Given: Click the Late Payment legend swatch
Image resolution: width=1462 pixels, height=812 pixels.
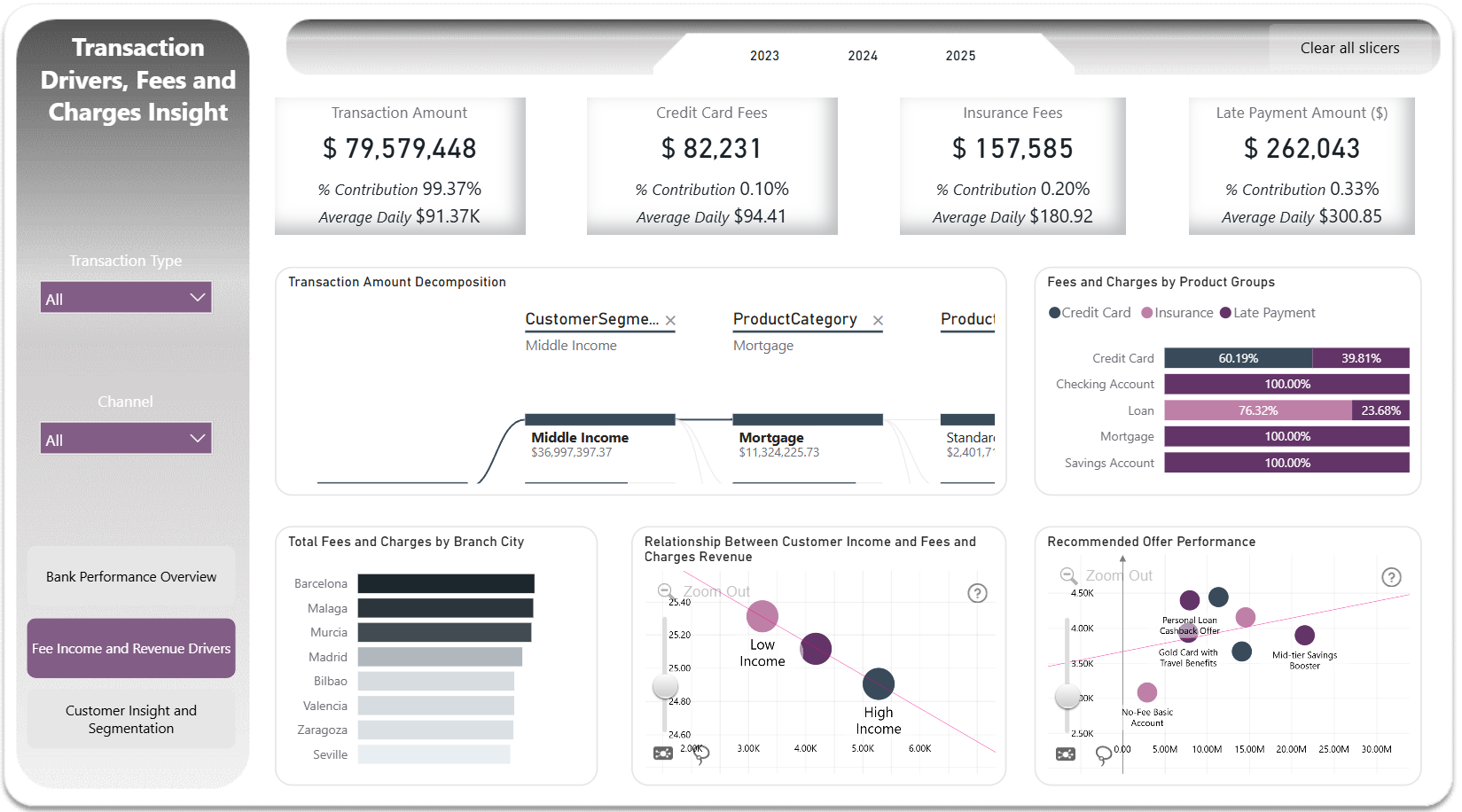Looking at the screenshot, I should click(1225, 313).
